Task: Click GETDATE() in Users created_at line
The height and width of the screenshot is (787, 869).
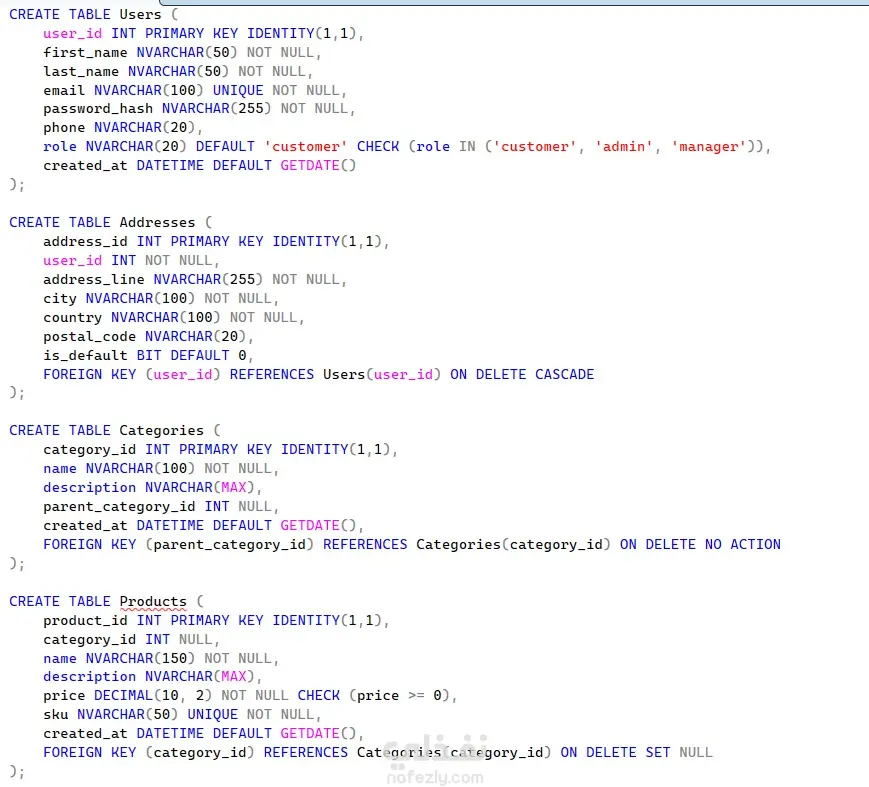Action: point(318,166)
